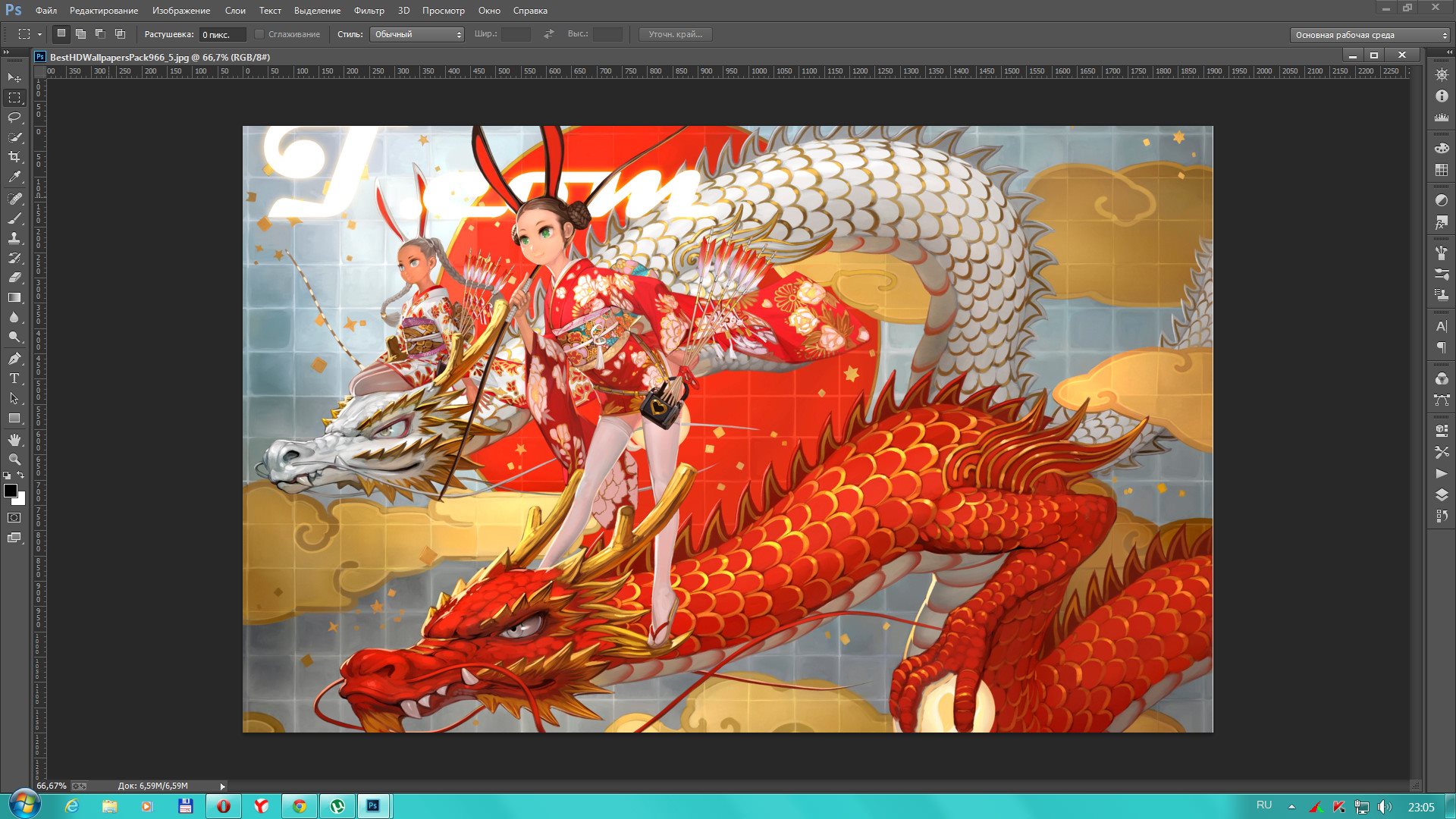Image resolution: width=1456 pixels, height=819 pixels.
Task: Select the Path Selection tool
Action: click(x=14, y=398)
